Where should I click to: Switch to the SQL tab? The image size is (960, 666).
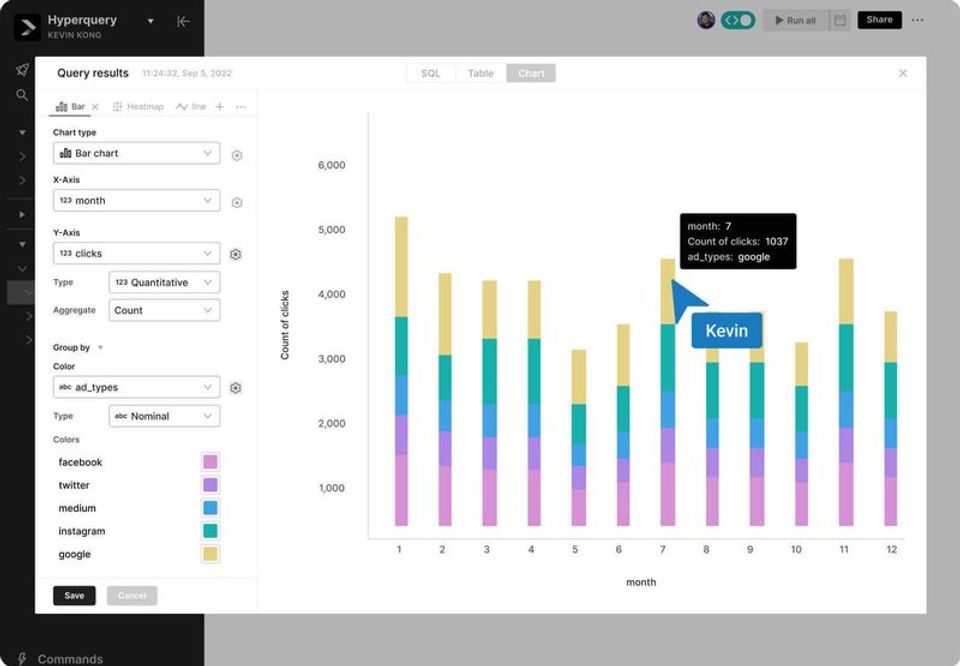430,73
